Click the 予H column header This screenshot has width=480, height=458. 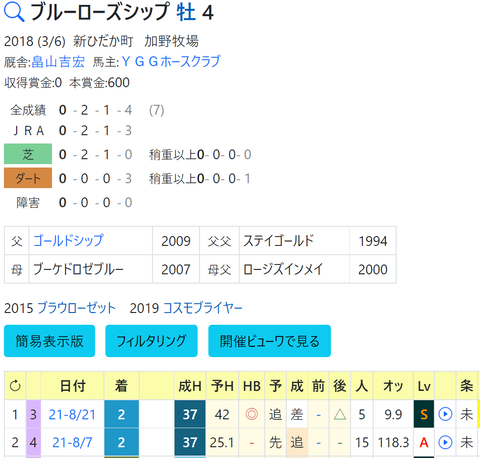(222, 386)
